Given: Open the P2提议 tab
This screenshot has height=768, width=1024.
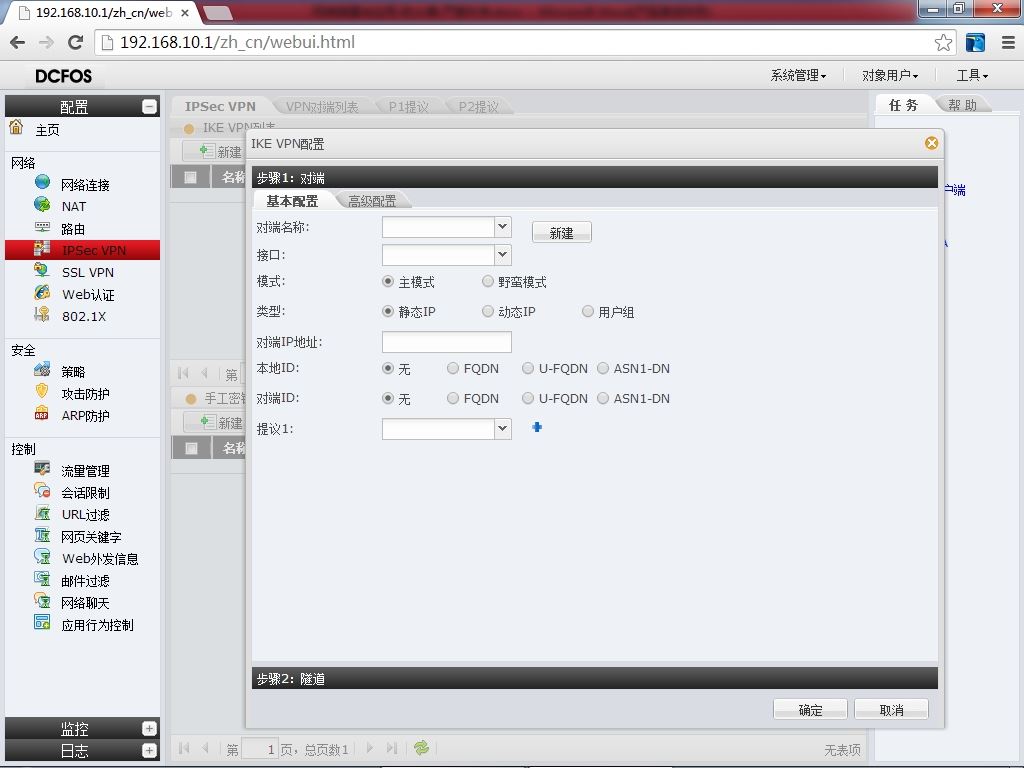Looking at the screenshot, I should tap(478, 106).
